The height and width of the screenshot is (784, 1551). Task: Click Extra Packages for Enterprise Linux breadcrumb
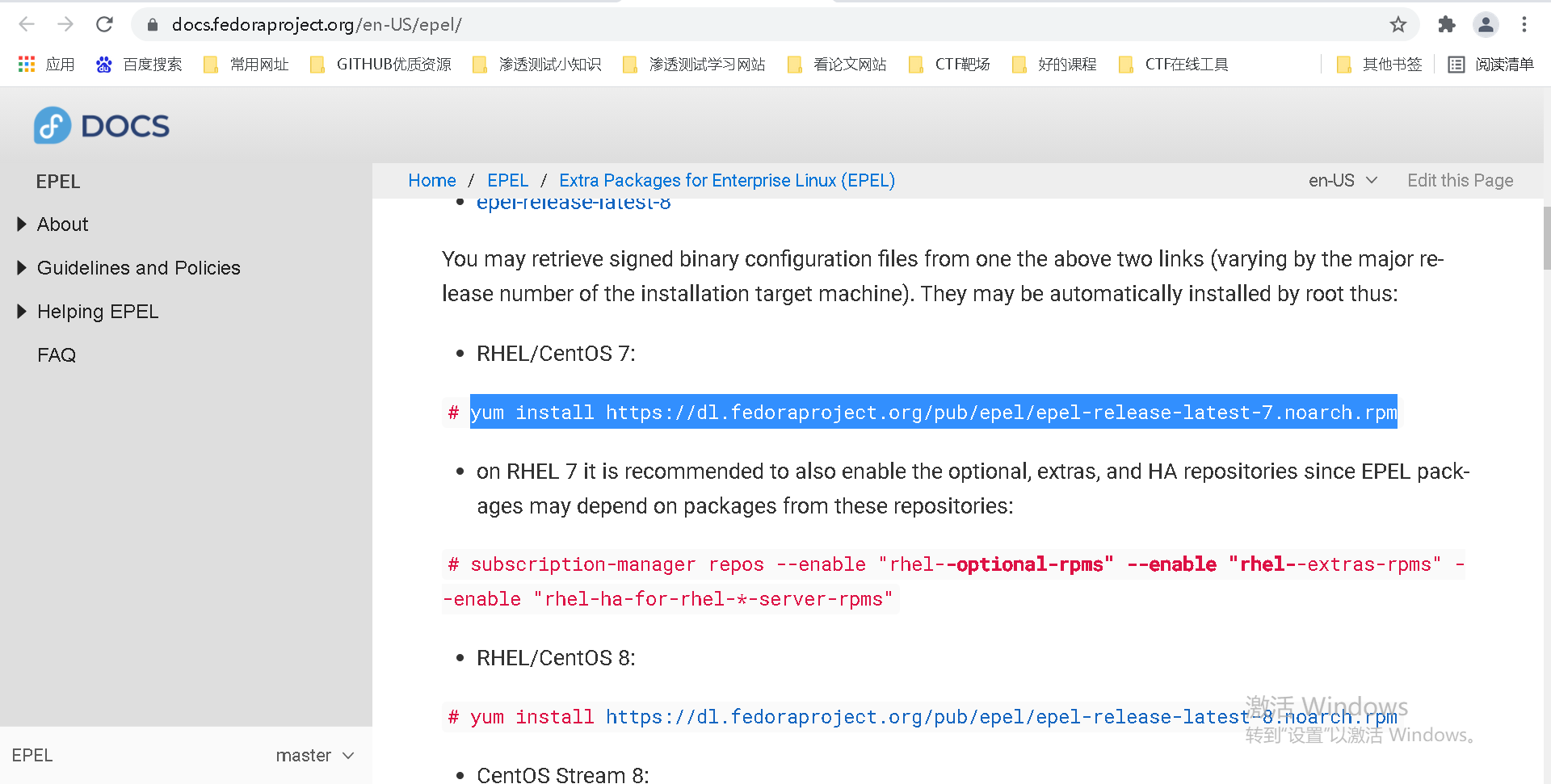tap(727, 181)
